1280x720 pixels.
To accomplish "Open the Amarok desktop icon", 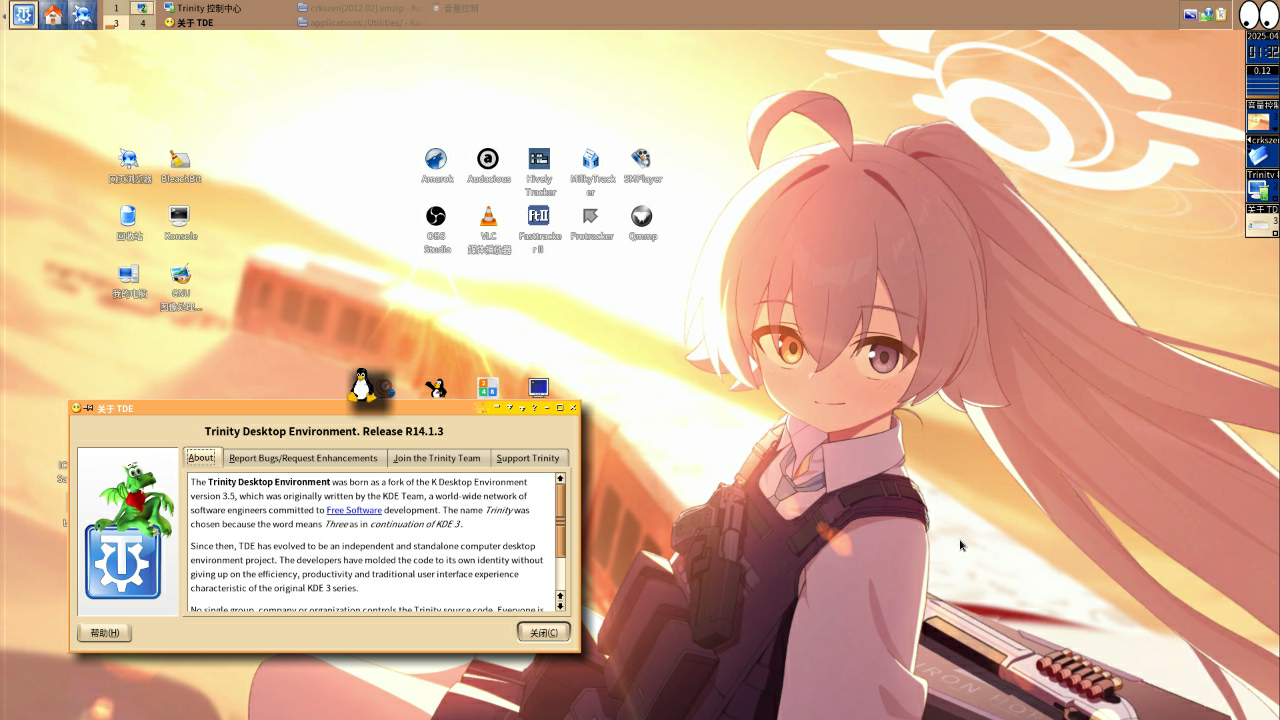I will pyautogui.click(x=437, y=166).
